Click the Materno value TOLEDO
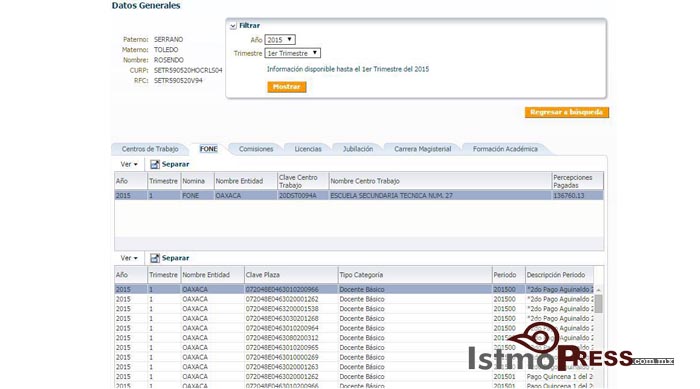700x389 pixels. click(x=166, y=50)
